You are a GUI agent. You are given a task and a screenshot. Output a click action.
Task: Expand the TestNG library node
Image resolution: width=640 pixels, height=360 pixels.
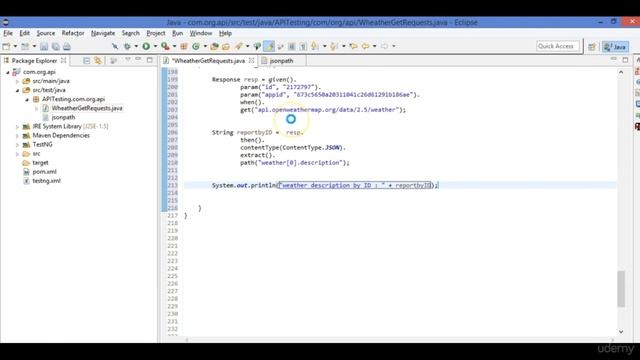click(x=18, y=145)
